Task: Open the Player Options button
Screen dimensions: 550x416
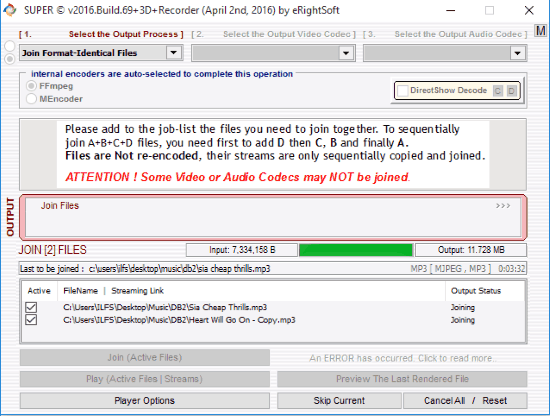Action: 145,401
